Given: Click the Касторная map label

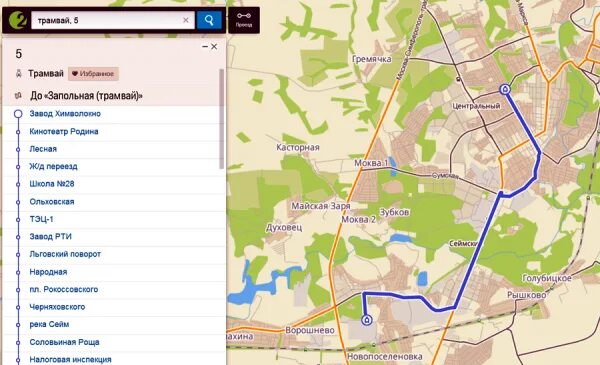Looking at the screenshot, I should [298, 147].
